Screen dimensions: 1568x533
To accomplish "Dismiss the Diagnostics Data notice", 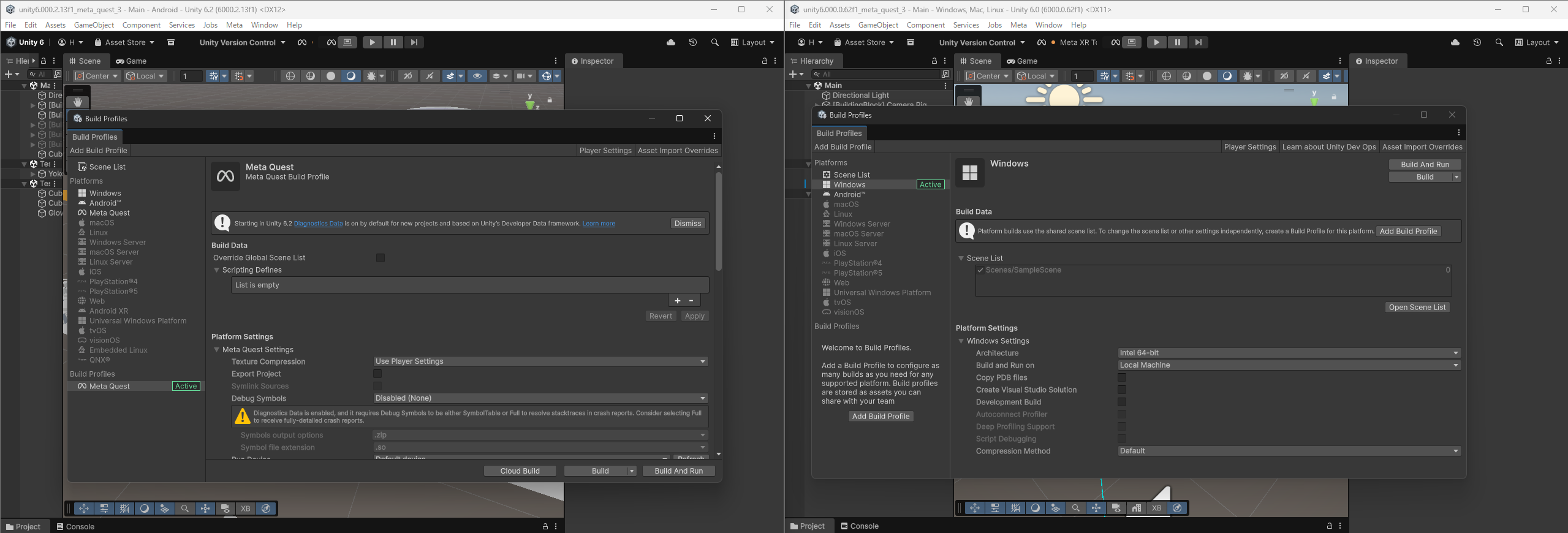I will (x=687, y=224).
